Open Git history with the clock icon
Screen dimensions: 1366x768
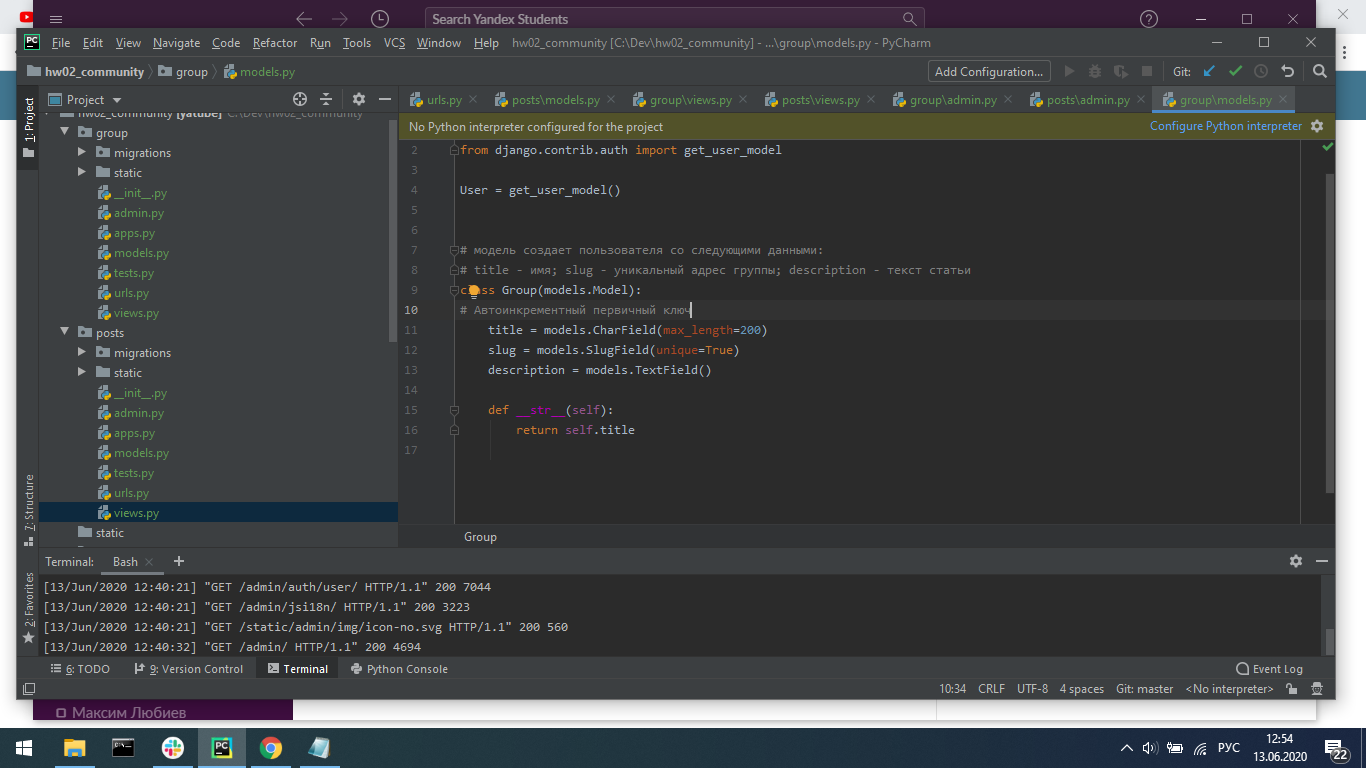(x=1261, y=71)
